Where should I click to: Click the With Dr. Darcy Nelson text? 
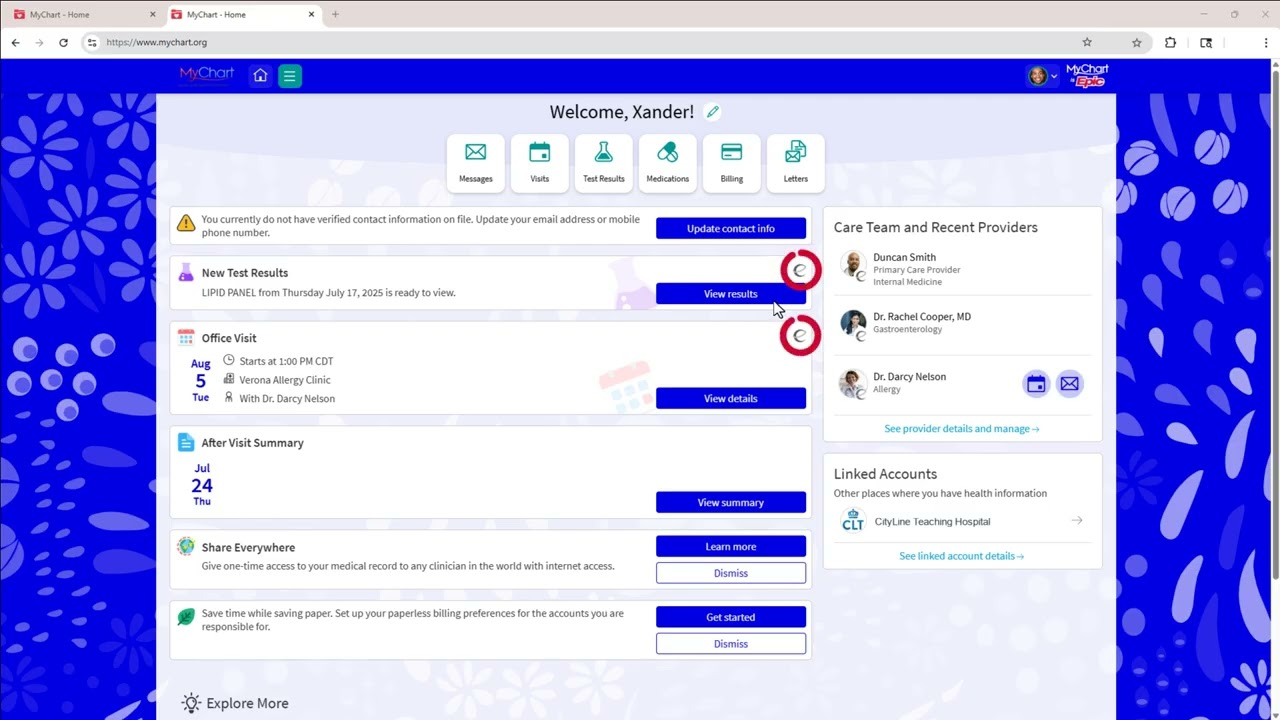pyautogui.click(x=287, y=399)
